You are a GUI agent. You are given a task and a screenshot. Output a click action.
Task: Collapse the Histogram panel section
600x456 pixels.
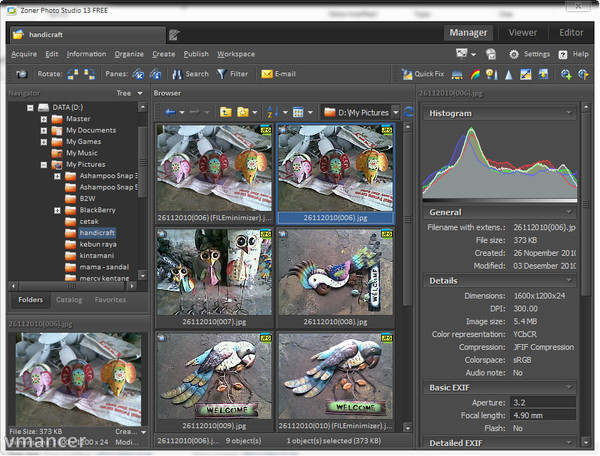click(x=569, y=113)
